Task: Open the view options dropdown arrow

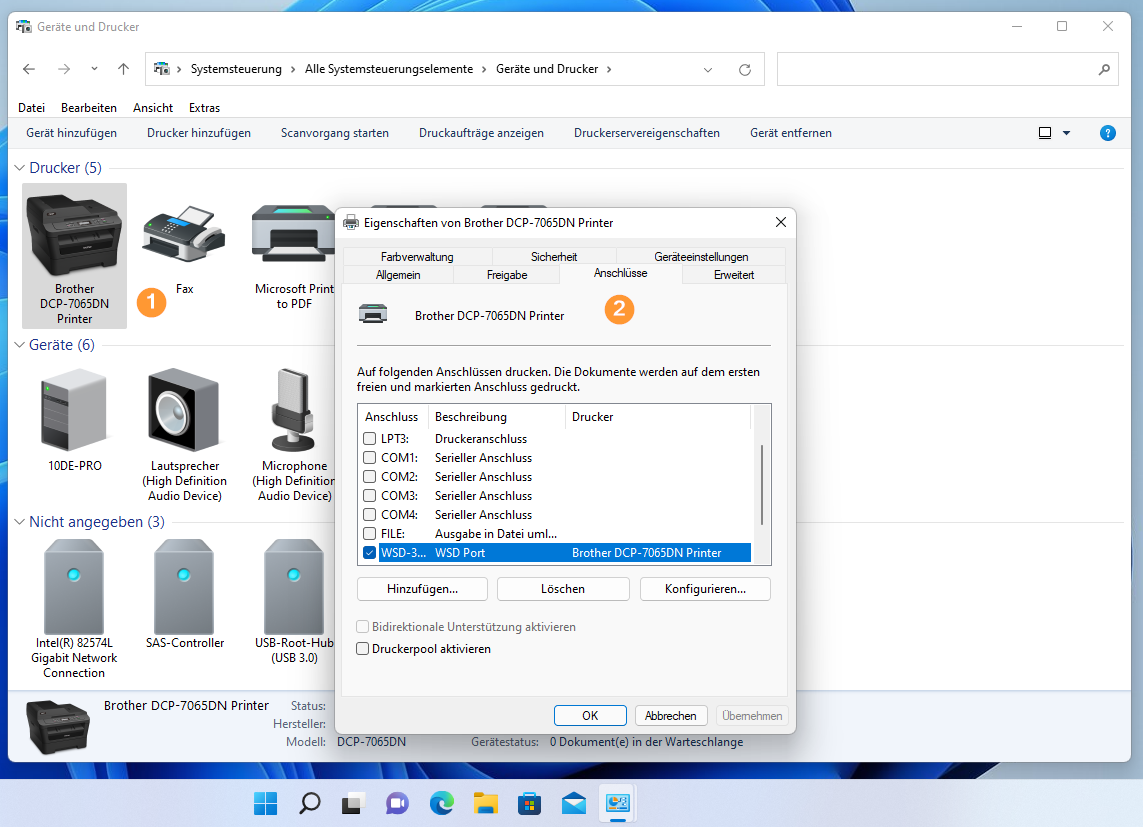Action: pyautogui.click(x=1066, y=133)
